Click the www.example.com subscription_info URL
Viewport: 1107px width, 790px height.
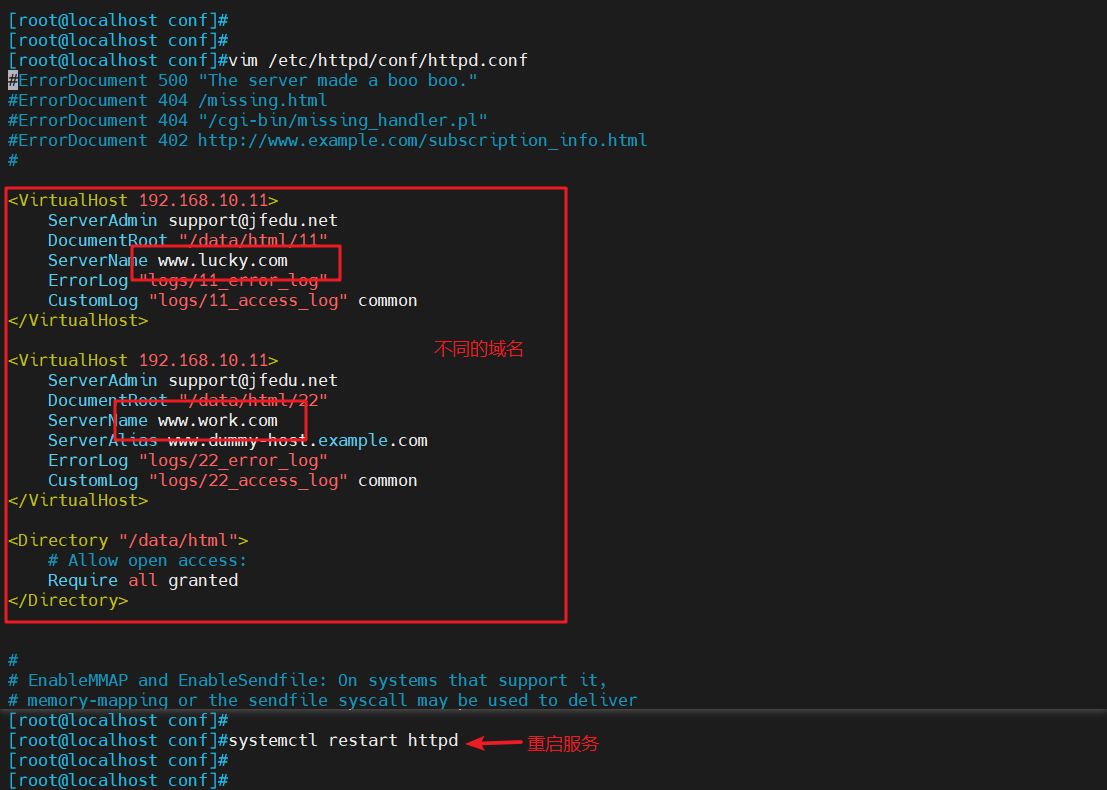coord(422,140)
